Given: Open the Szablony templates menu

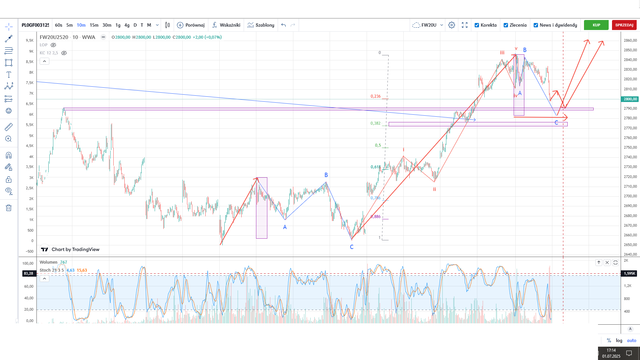Looking at the screenshot, I should [x=261, y=25].
